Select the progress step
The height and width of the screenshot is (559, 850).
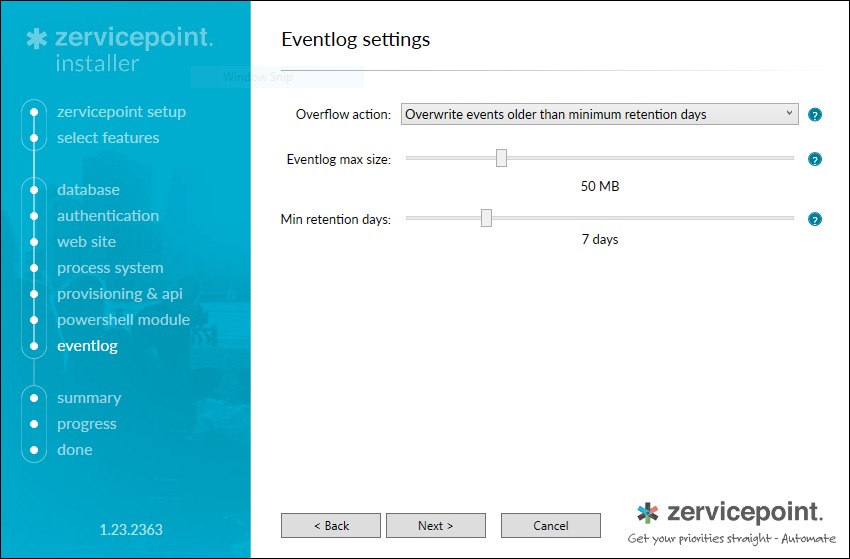[x=87, y=424]
